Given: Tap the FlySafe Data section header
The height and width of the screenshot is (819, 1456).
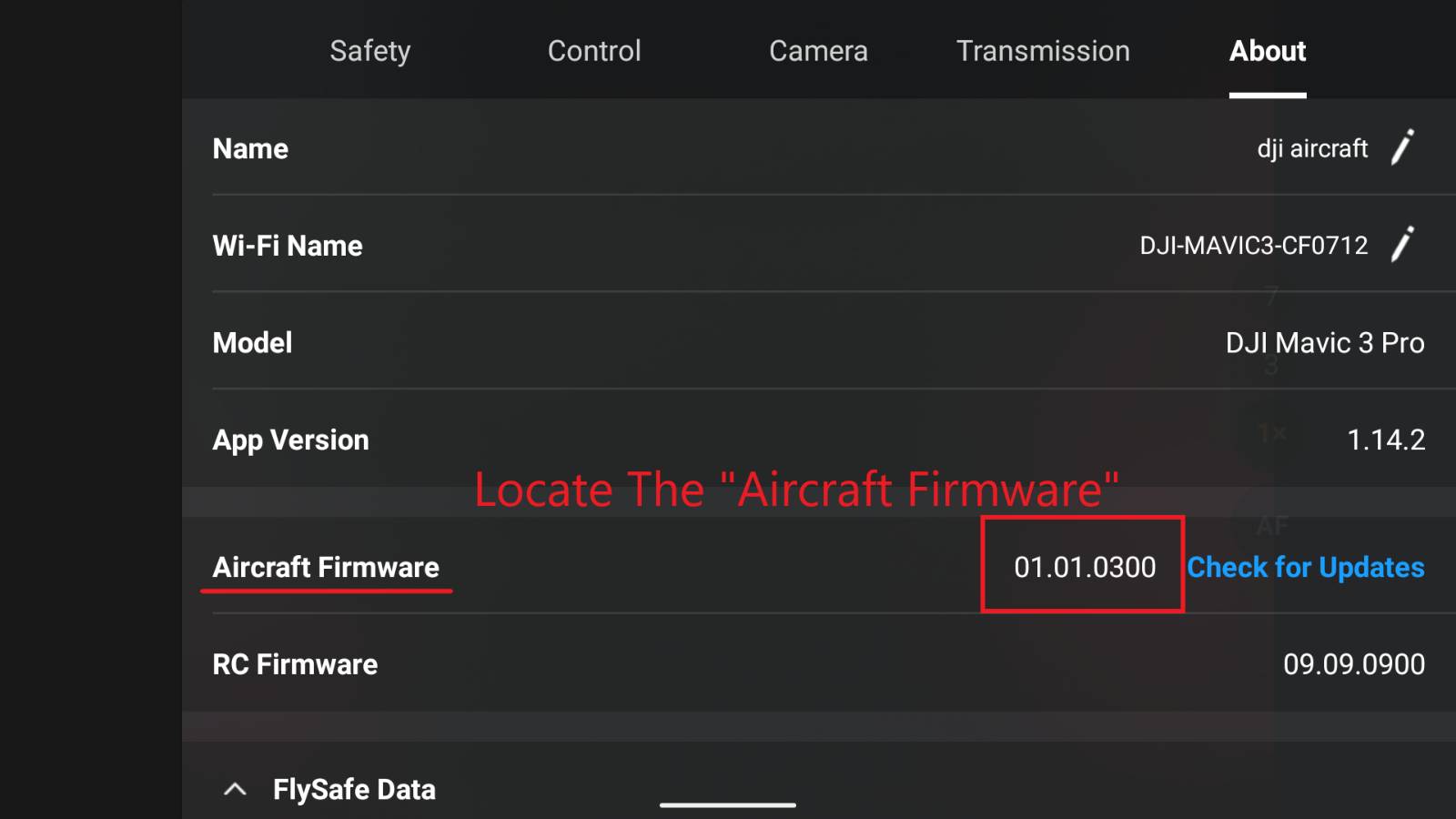Looking at the screenshot, I should 354,789.
